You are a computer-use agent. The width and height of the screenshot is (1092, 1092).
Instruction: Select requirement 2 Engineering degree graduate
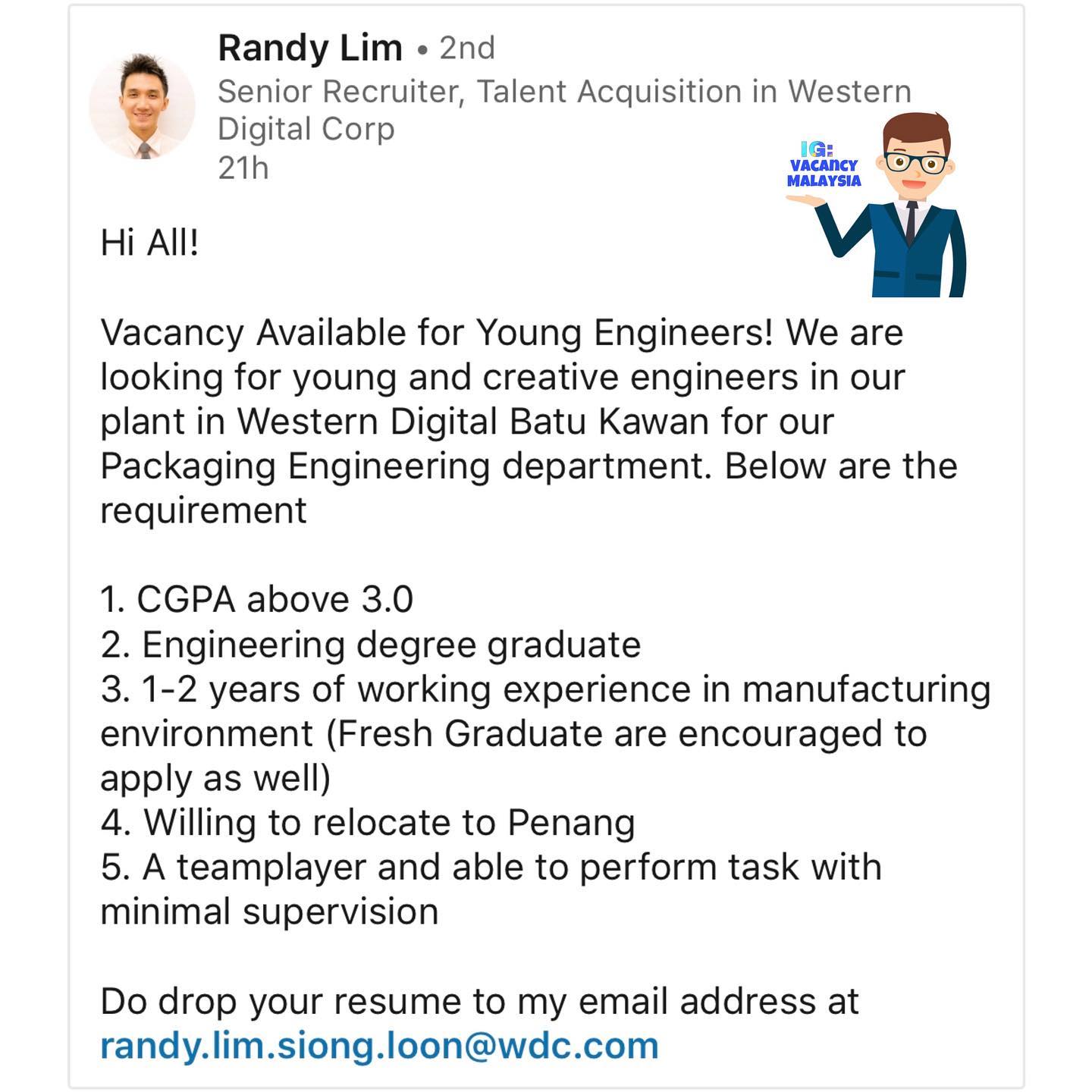(370, 645)
